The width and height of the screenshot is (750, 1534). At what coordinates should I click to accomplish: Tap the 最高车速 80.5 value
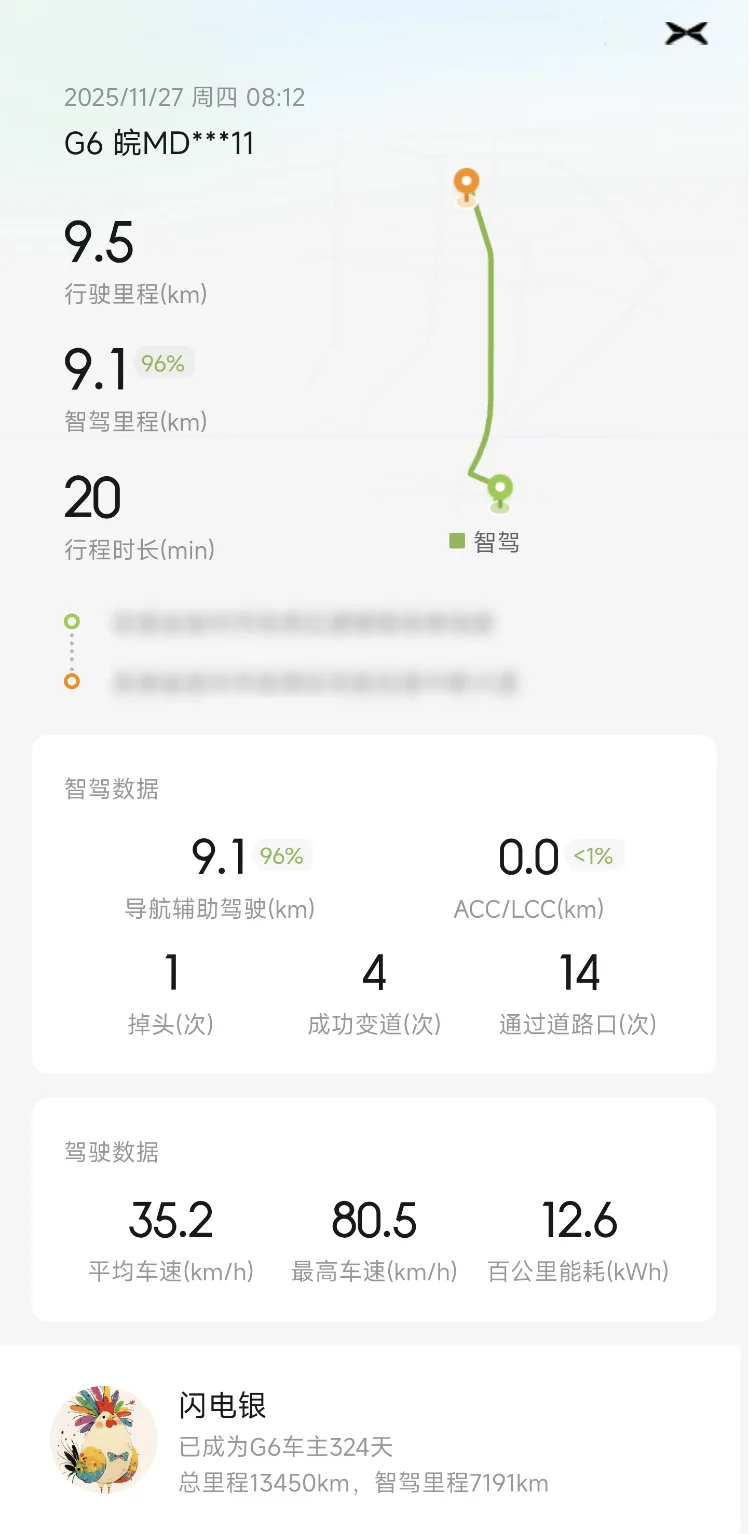click(x=374, y=1221)
